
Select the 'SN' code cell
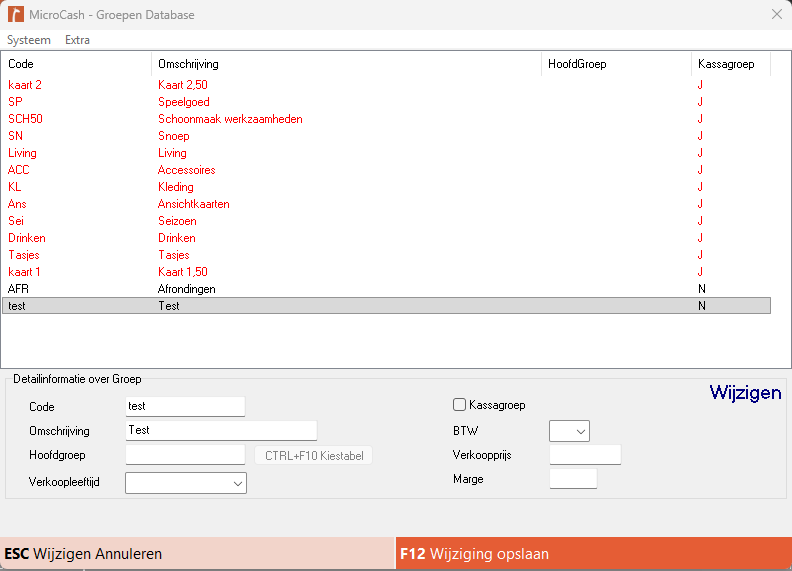pos(15,135)
